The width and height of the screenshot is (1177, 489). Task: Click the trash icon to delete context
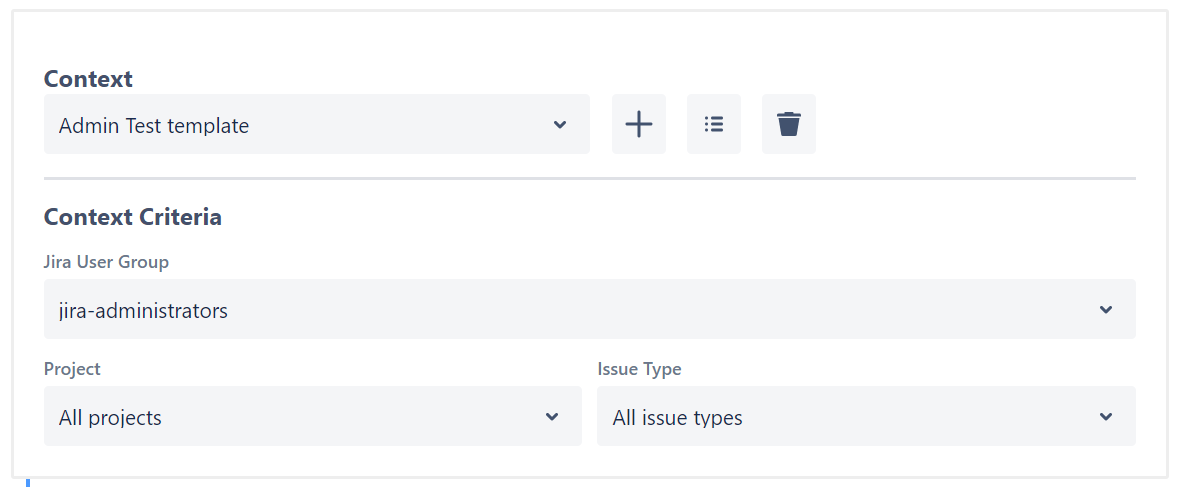(x=789, y=124)
